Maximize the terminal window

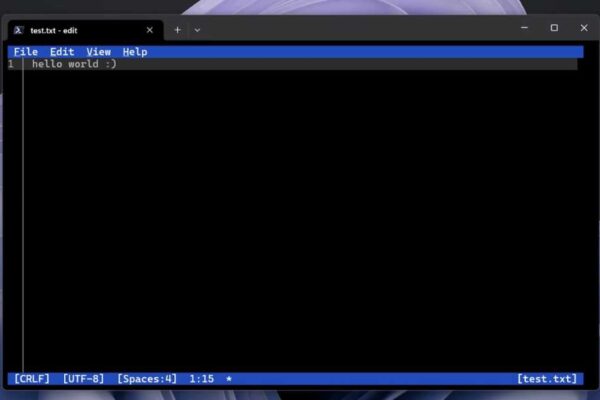pyautogui.click(x=554, y=28)
